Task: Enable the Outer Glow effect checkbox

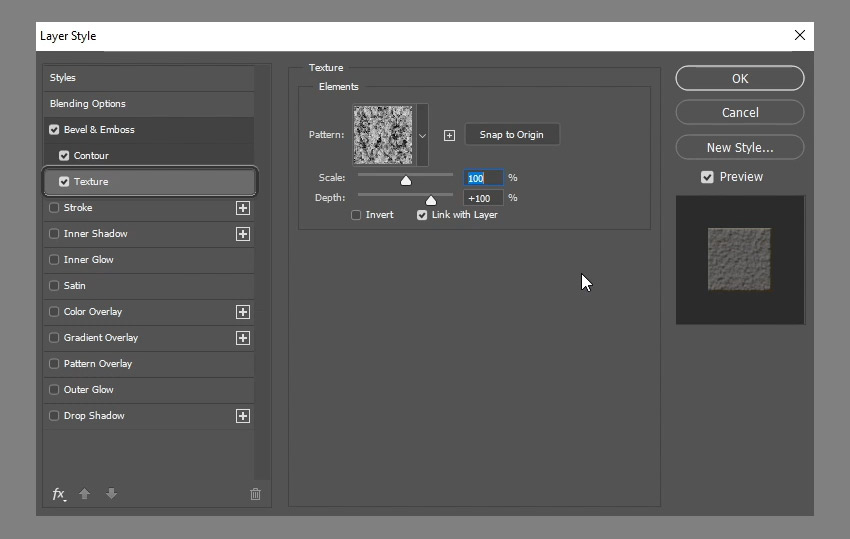Action: pyautogui.click(x=54, y=390)
